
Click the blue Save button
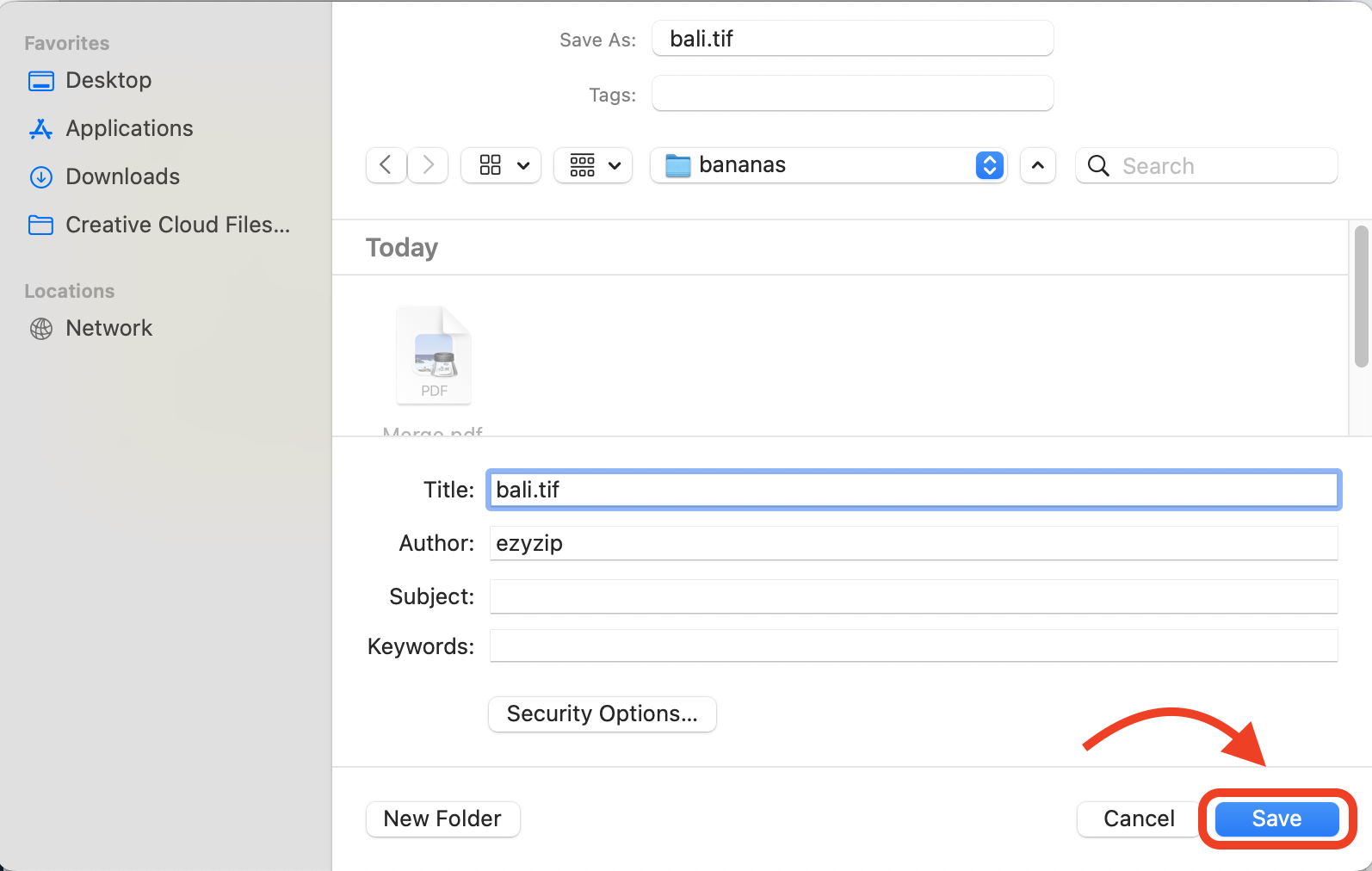[x=1276, y=818]
